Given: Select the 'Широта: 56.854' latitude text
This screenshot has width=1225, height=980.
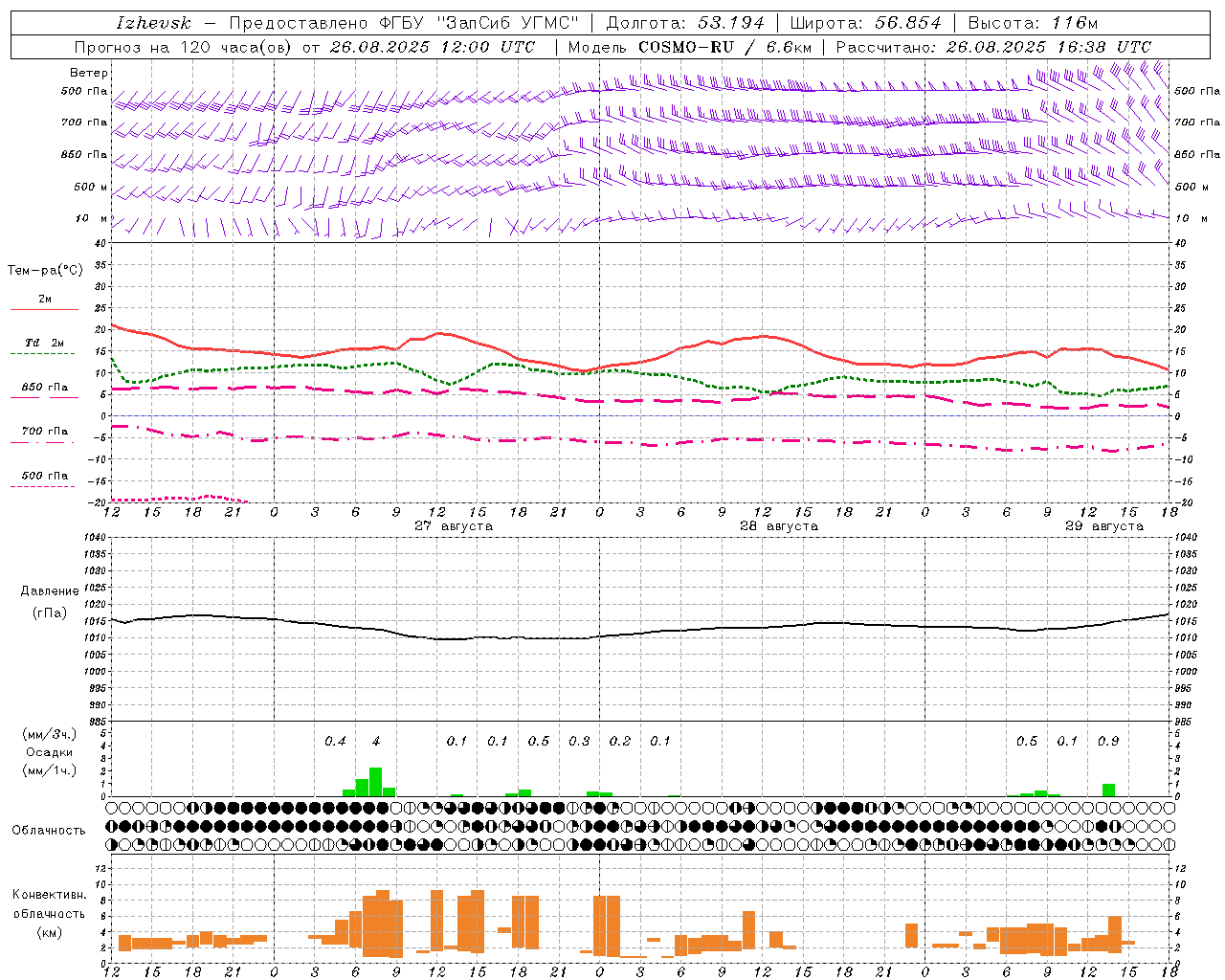Looking at the screenshot, I should point(865,23).
